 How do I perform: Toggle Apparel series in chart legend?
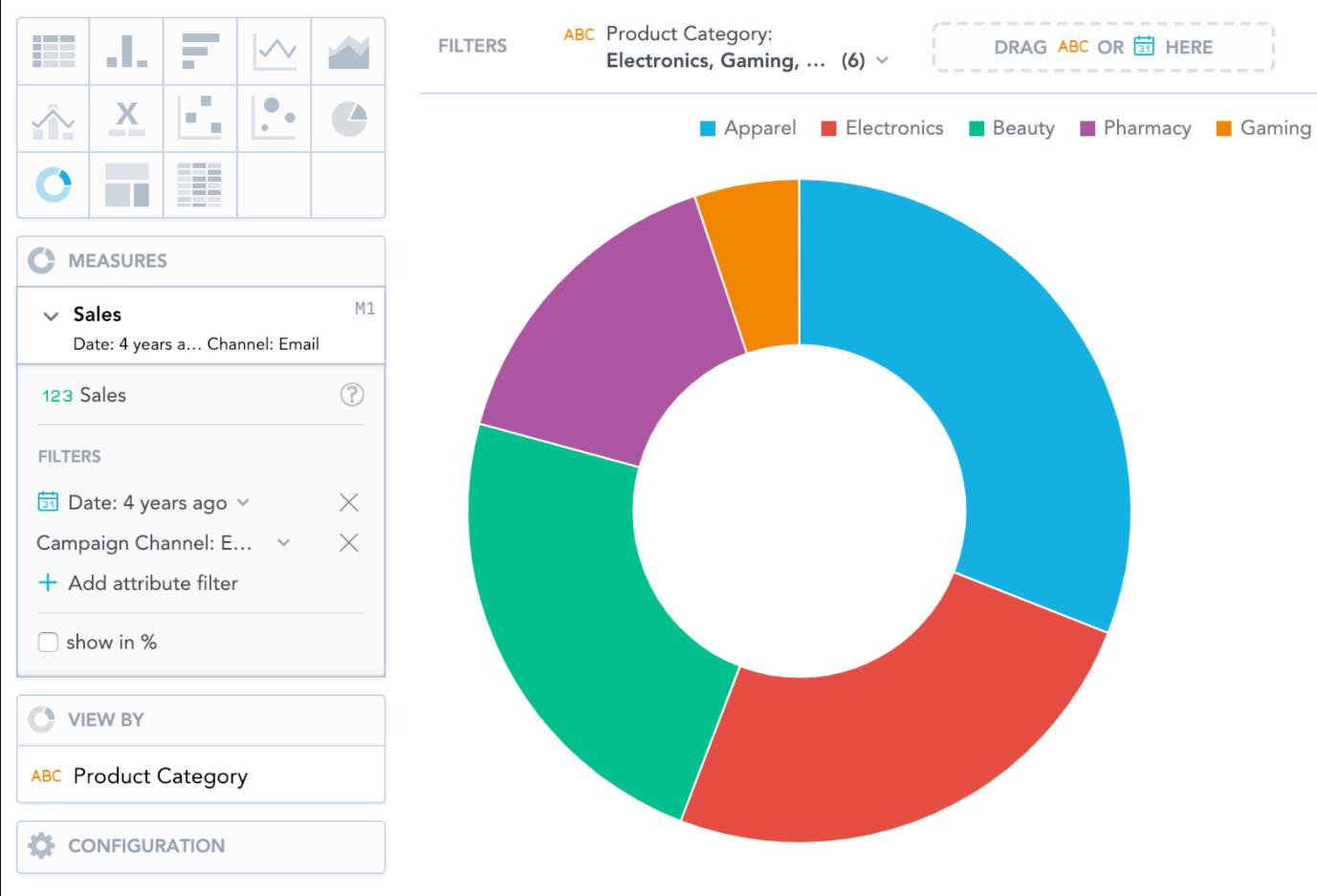(748, 128)
